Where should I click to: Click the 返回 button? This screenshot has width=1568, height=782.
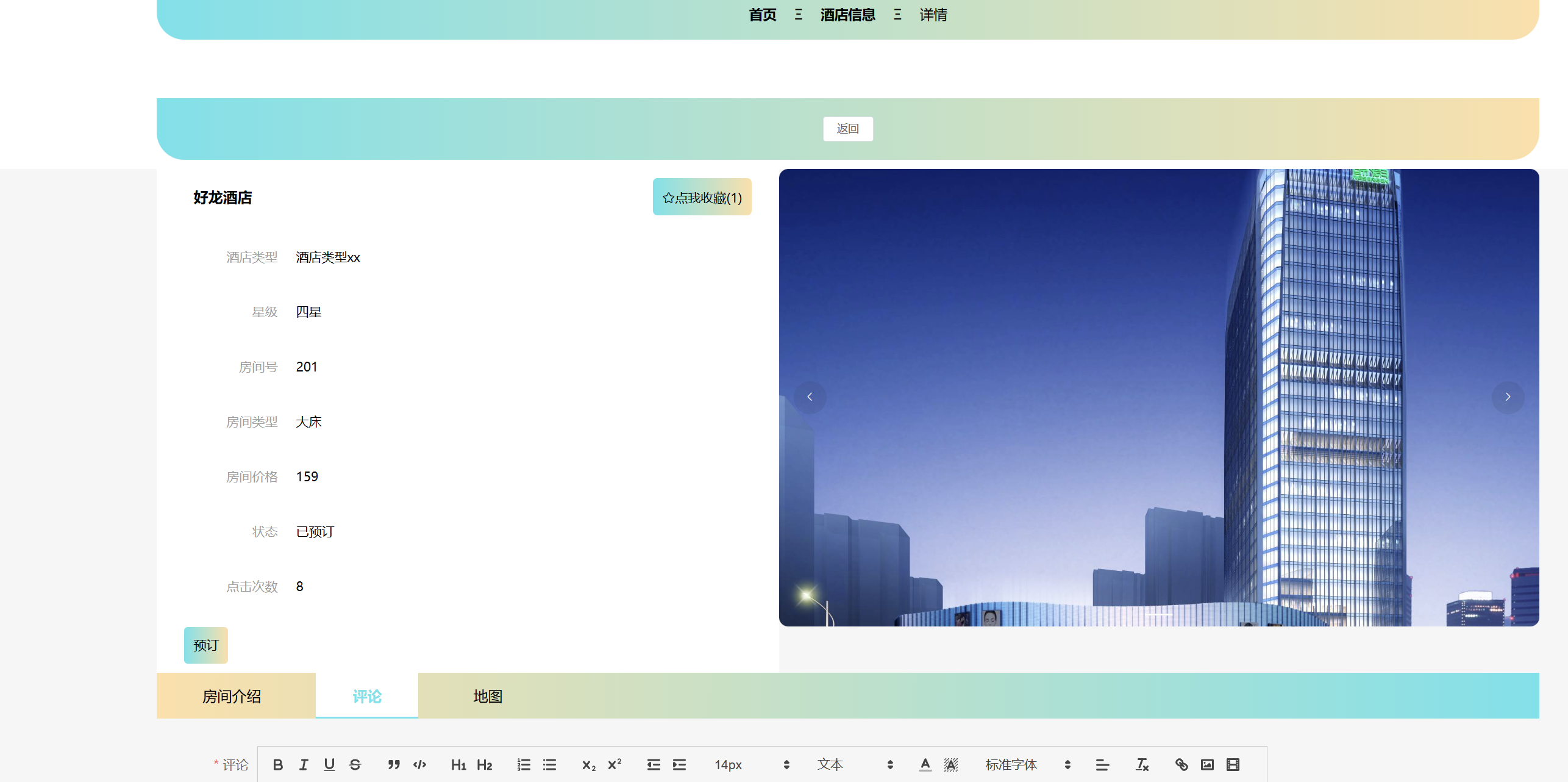pyautogui.click(x=847, y=129)
